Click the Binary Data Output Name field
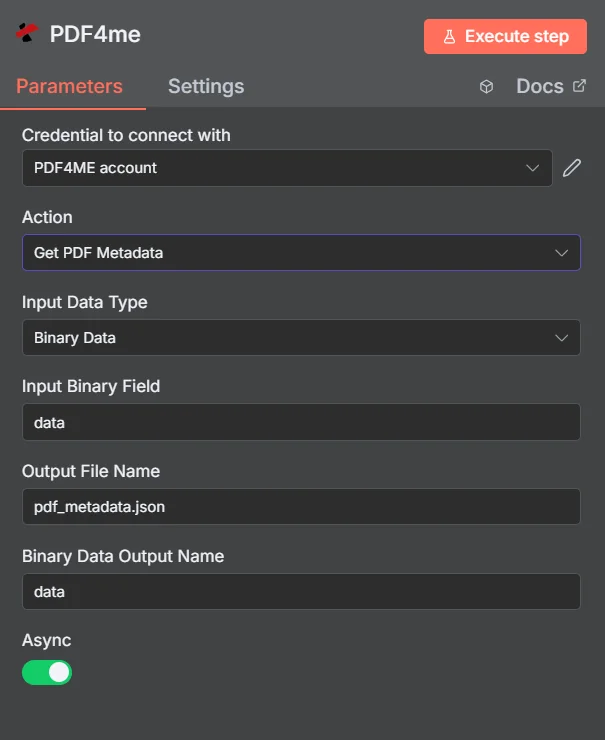The width and height of the screenshot is (605, 740). tap(301, 591)
